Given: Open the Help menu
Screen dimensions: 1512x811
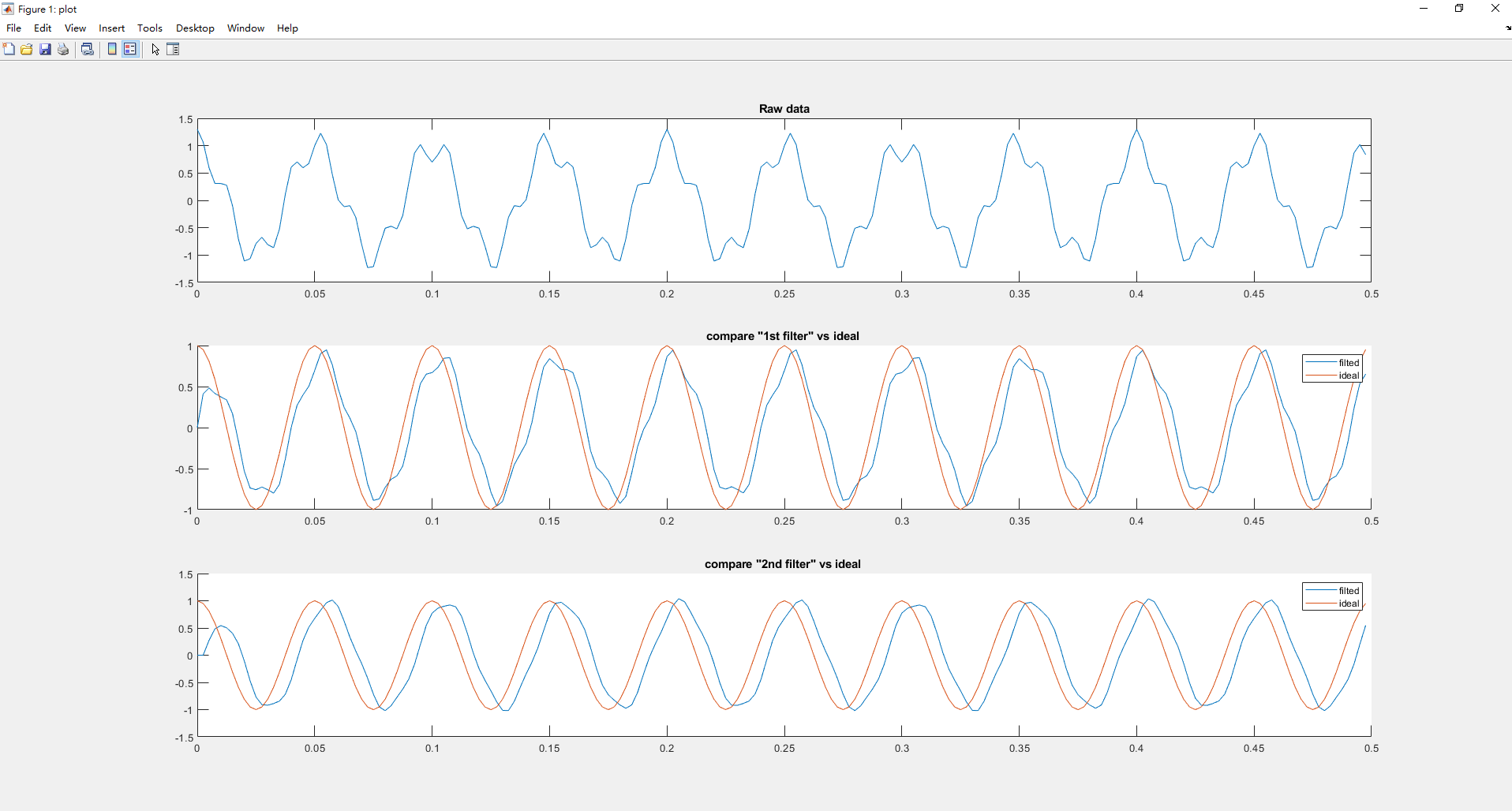Looking at the screenshot, I should point(287,28).
